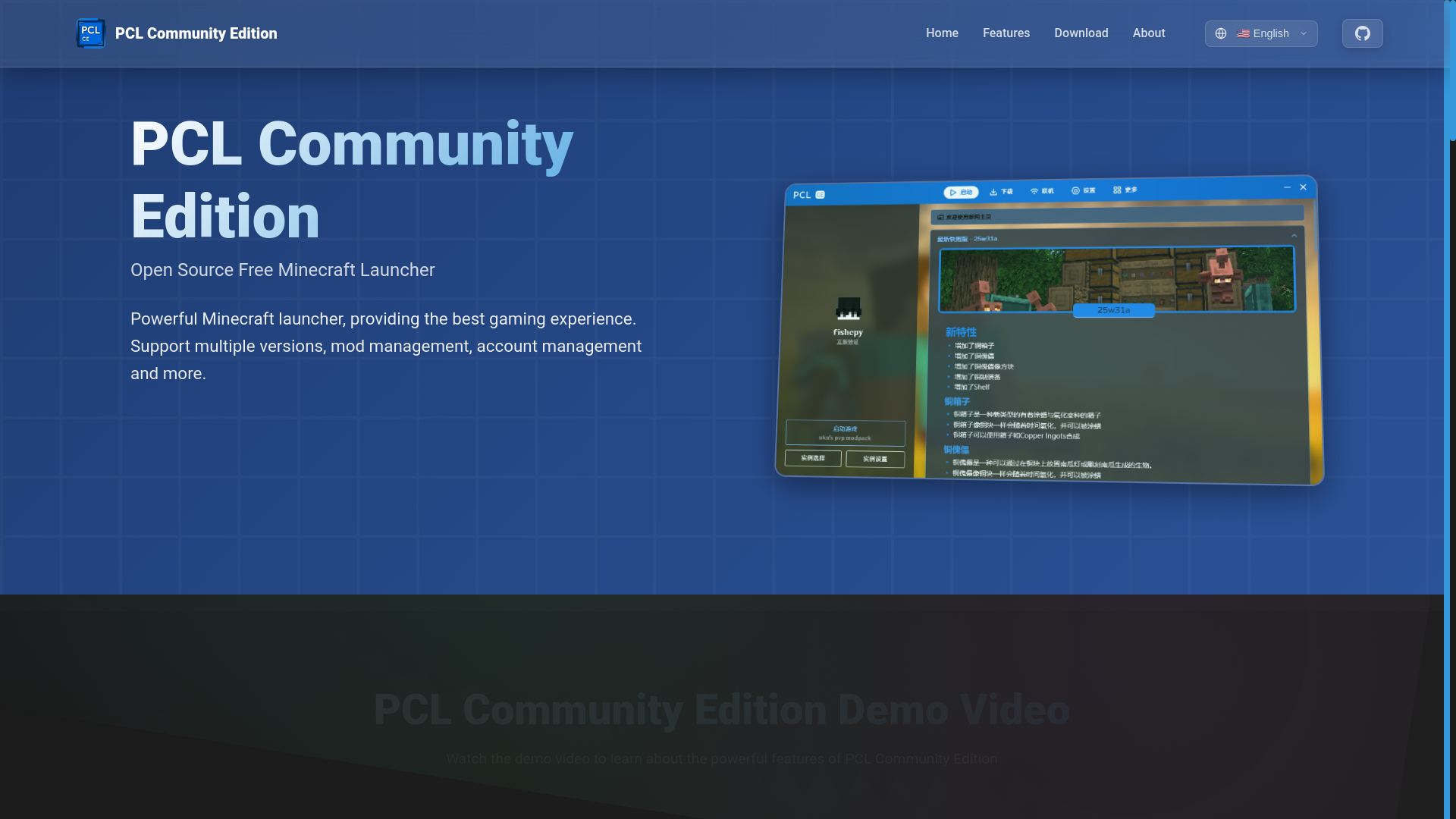
Task: Click the page vertical scrollbar thumb
Action: [x=1452, y=70]
